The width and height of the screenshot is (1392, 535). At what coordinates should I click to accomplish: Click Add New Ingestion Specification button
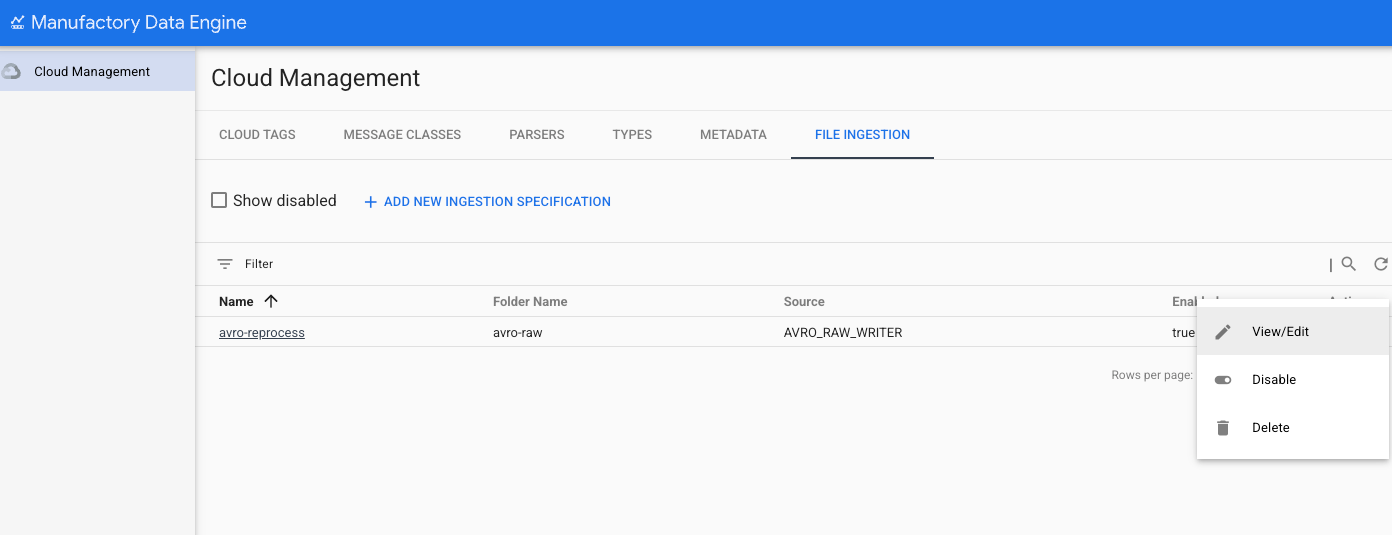[x=497, y=202]
